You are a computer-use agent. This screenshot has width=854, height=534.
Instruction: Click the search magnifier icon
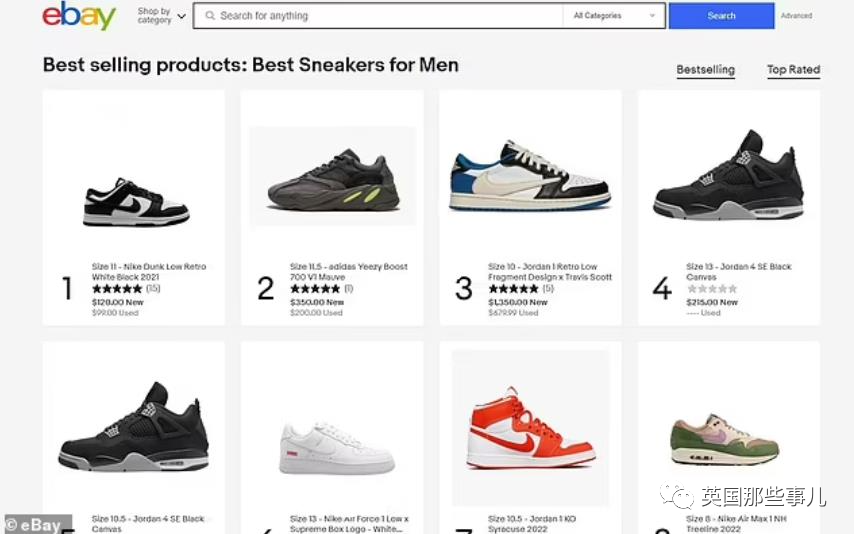click(210, 16)
